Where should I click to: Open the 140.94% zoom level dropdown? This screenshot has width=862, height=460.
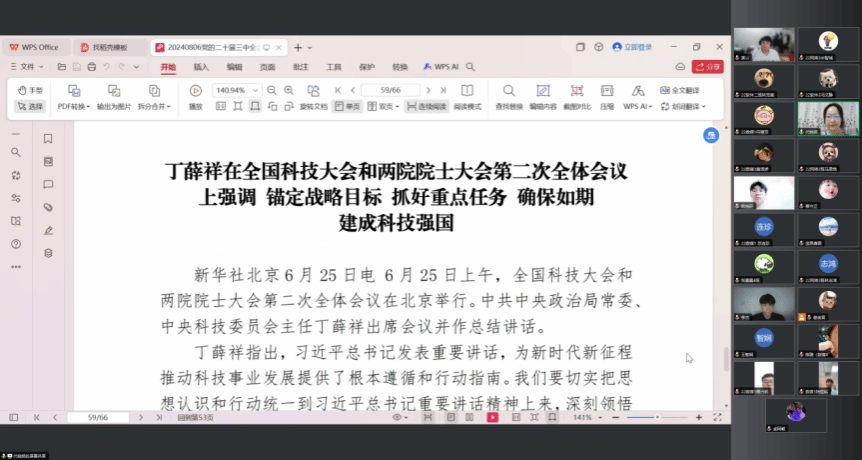(x=256, y=90)
